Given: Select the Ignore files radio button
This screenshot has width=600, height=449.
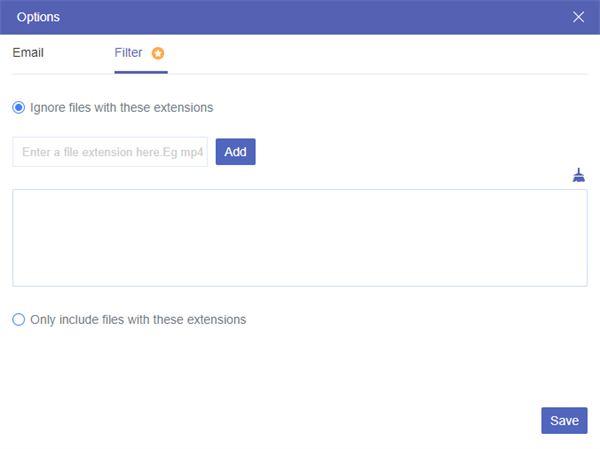Looking at the screenshot, I should coord(19,107).
